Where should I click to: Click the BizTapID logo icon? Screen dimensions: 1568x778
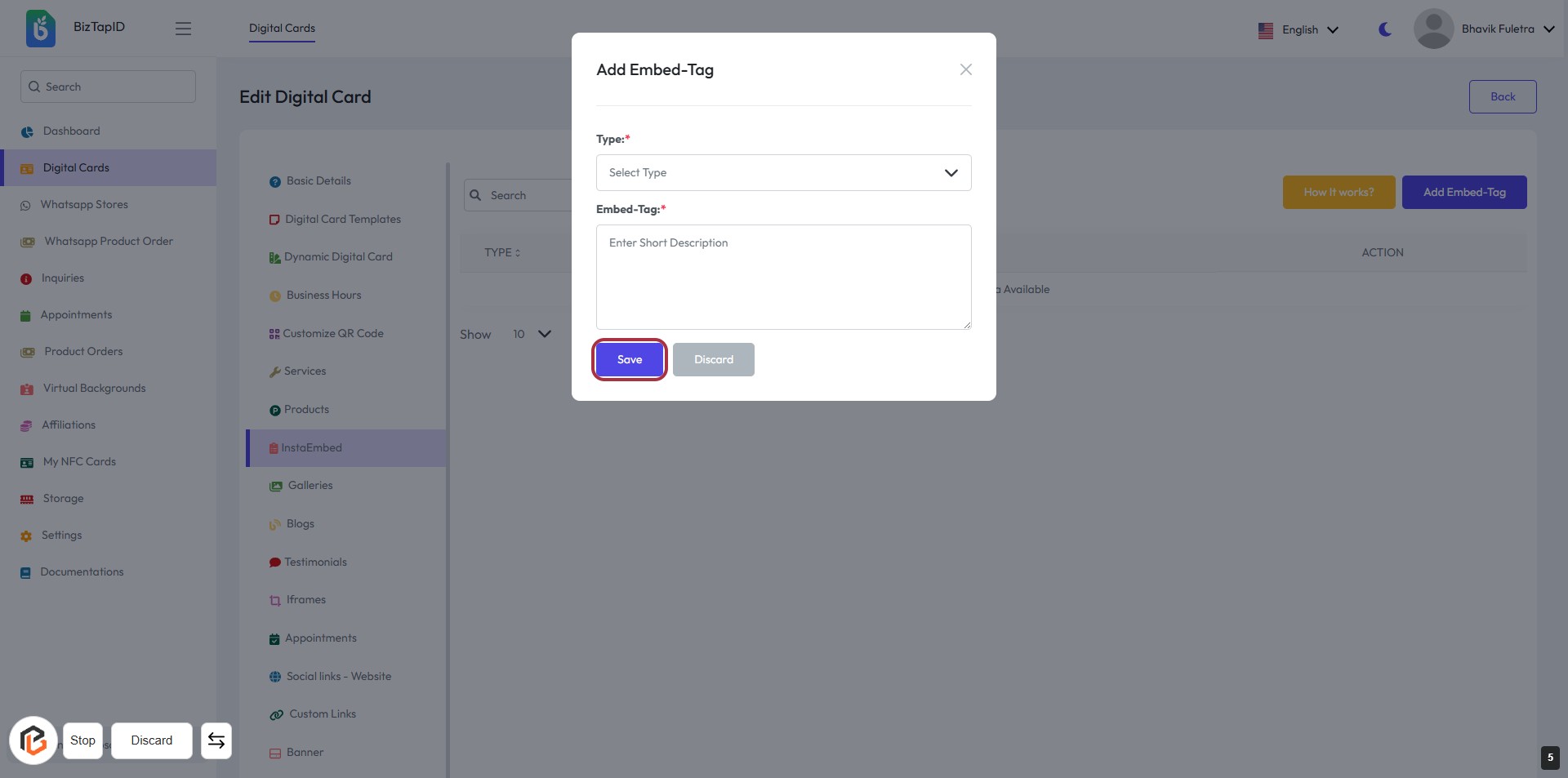pyautogui.click(x=40, y=29)
